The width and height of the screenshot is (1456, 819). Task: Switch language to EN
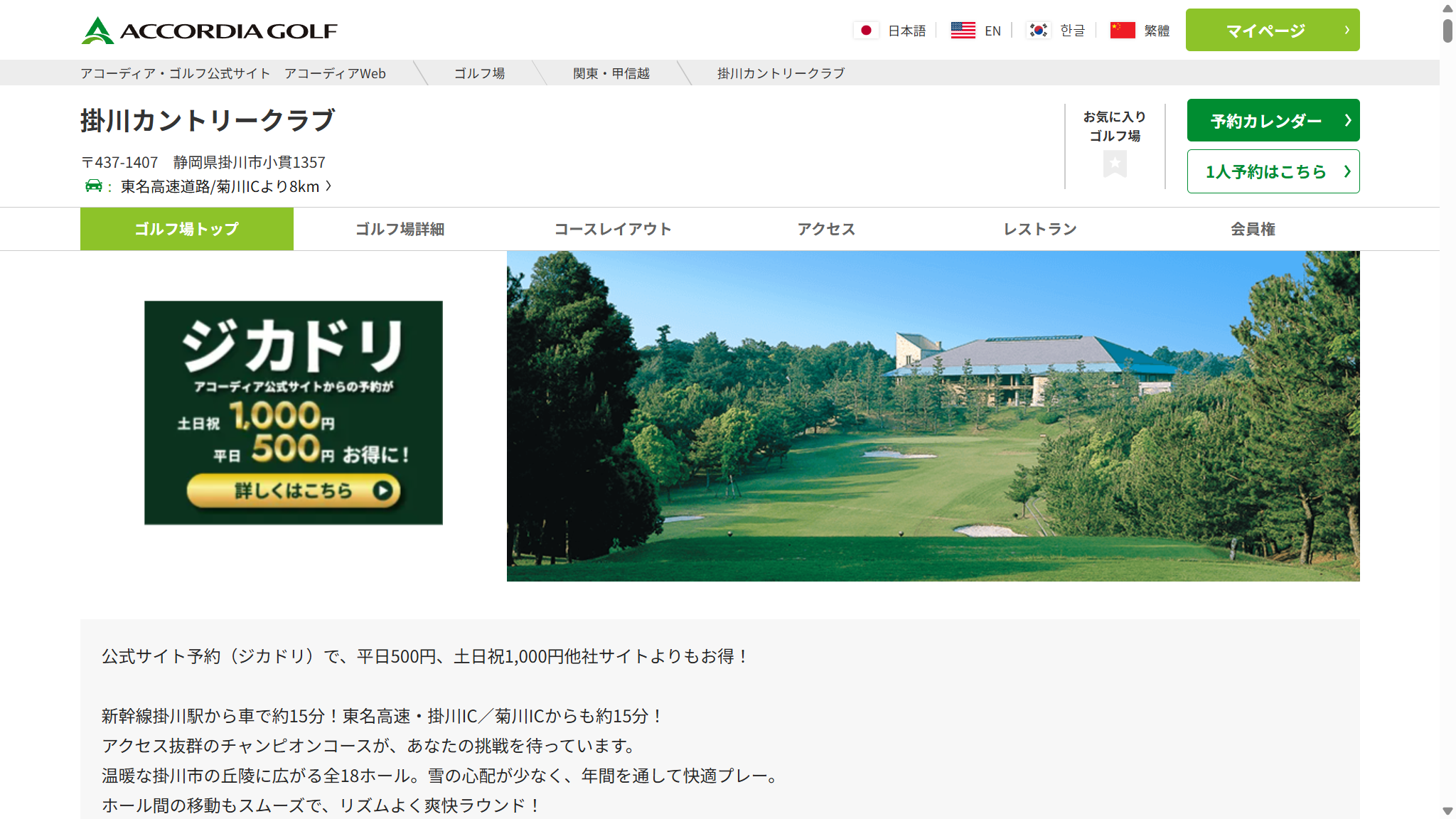(992, 31)
